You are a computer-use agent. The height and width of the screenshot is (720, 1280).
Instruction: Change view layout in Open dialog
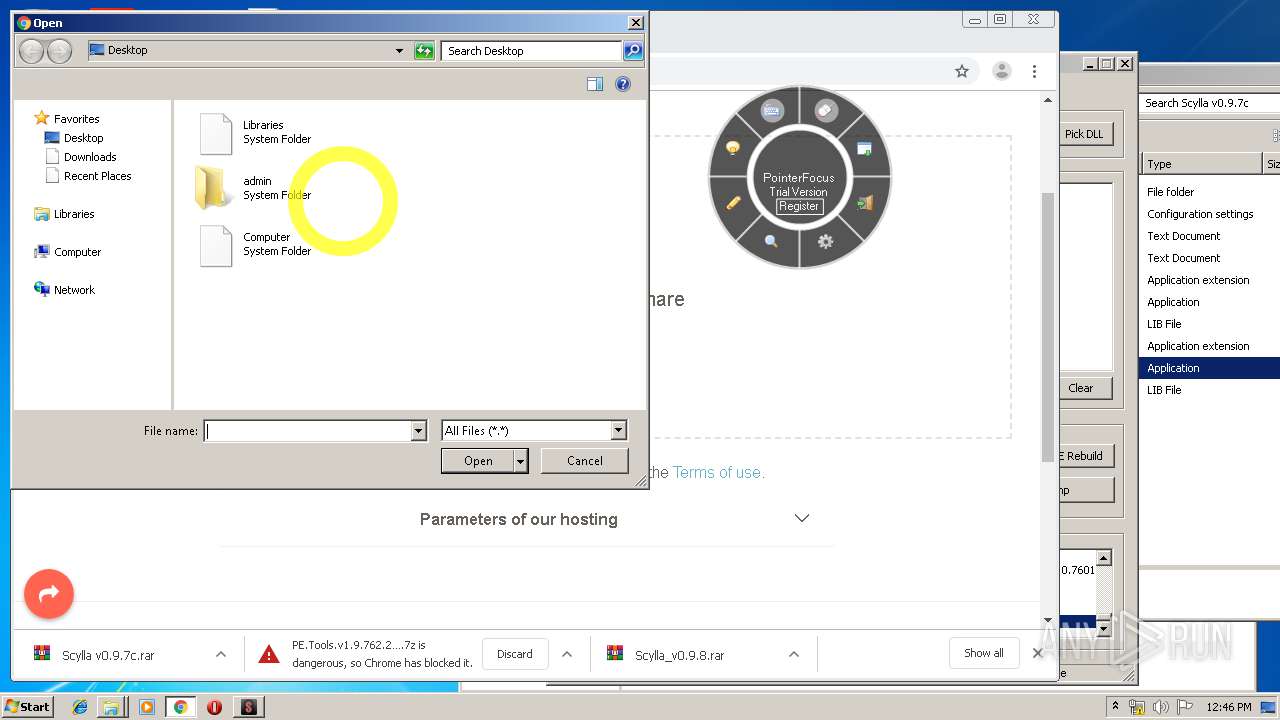595,85
